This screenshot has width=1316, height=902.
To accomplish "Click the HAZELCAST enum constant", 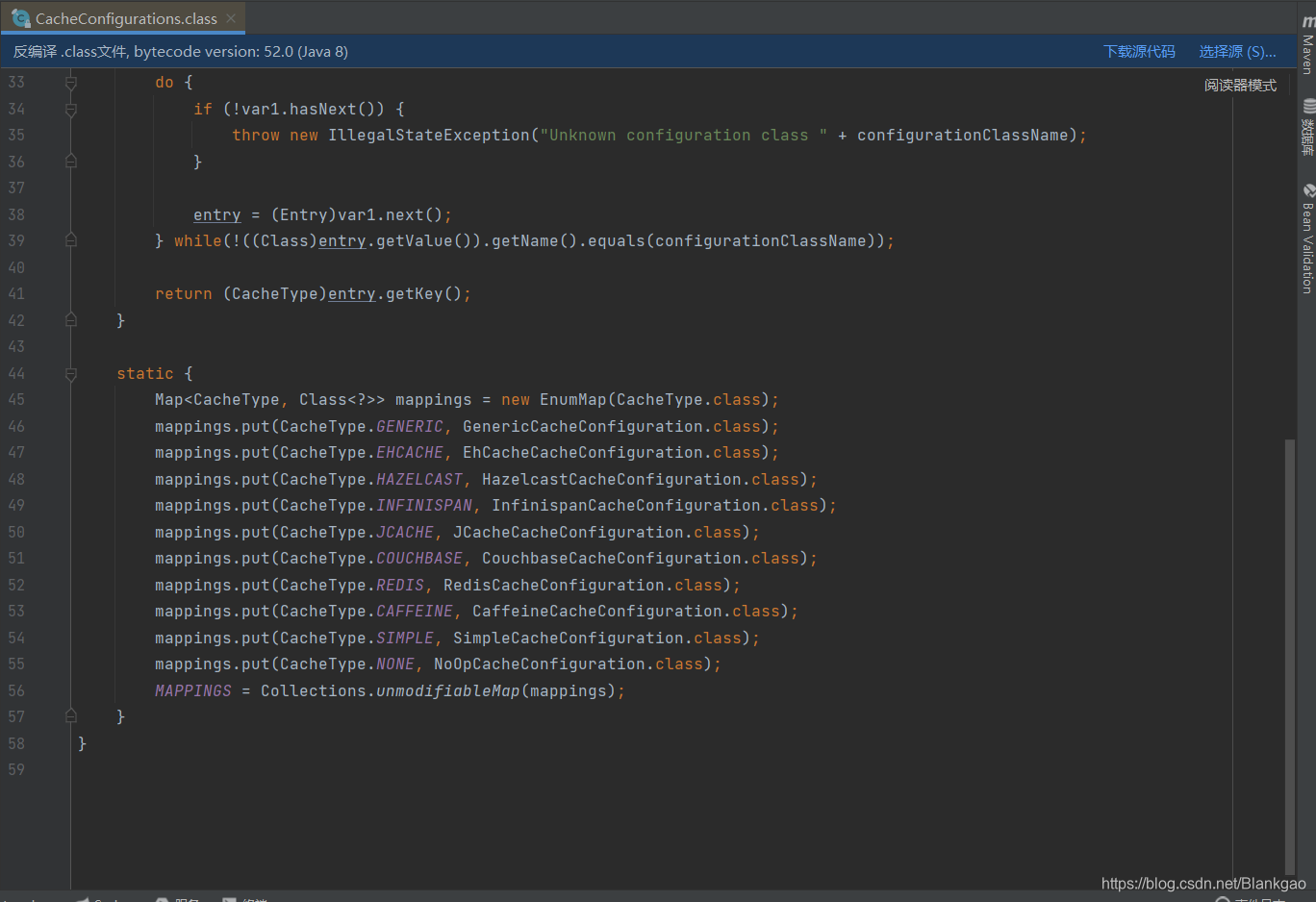I will [419, 480].
